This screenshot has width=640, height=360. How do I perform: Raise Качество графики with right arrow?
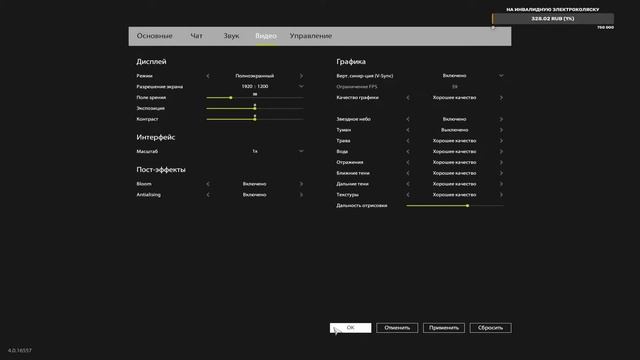coord(501,98)
